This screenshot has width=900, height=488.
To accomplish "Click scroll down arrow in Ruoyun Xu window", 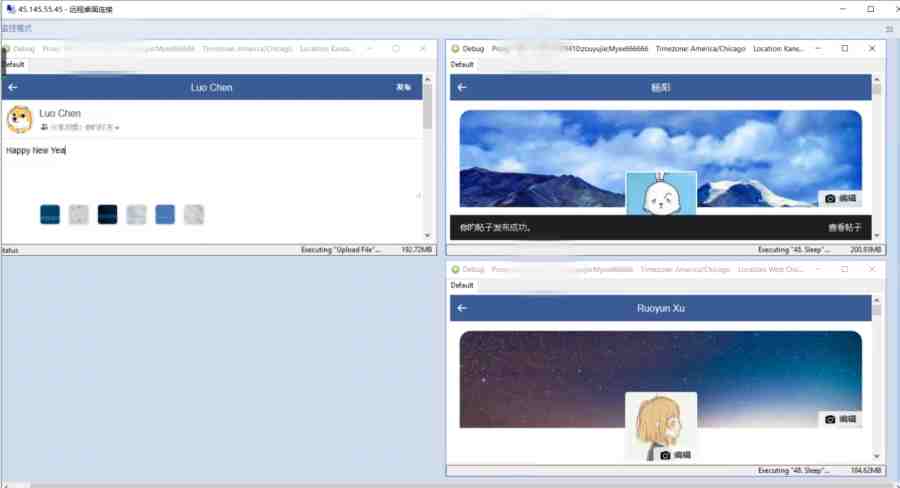I will coord(876,456).
